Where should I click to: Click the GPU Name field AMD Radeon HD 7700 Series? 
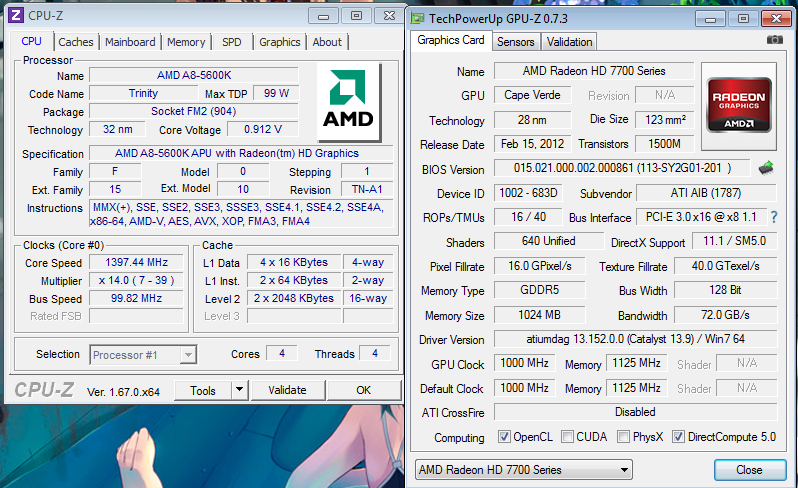click(594, 71)
